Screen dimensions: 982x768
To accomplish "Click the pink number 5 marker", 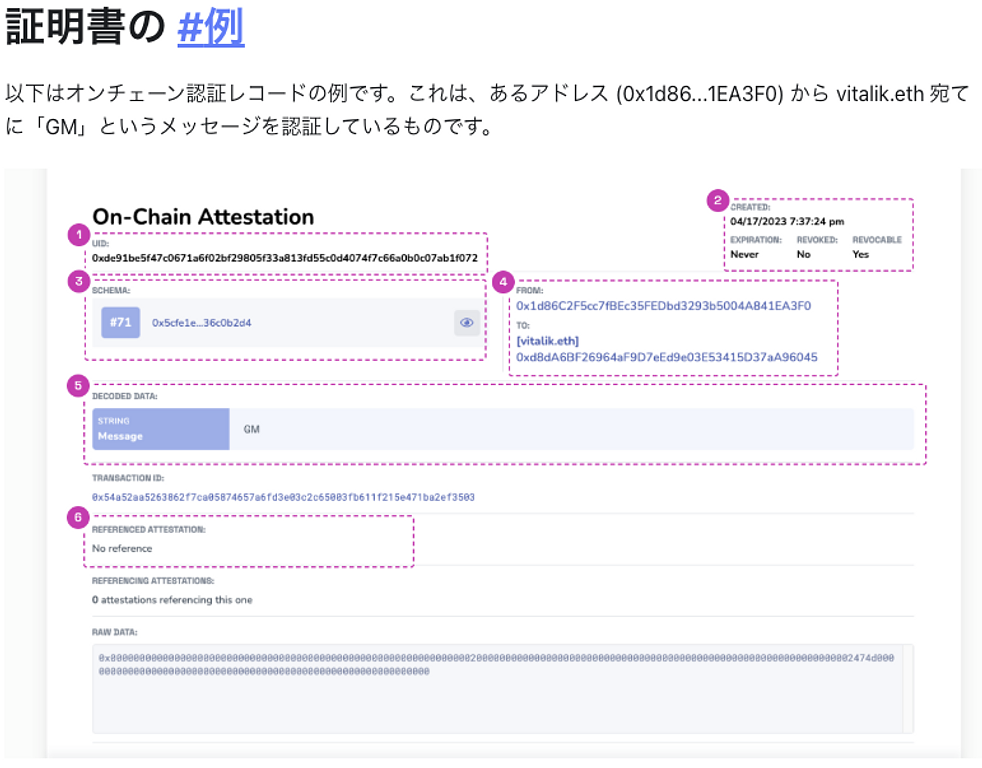I will (78, 386).
